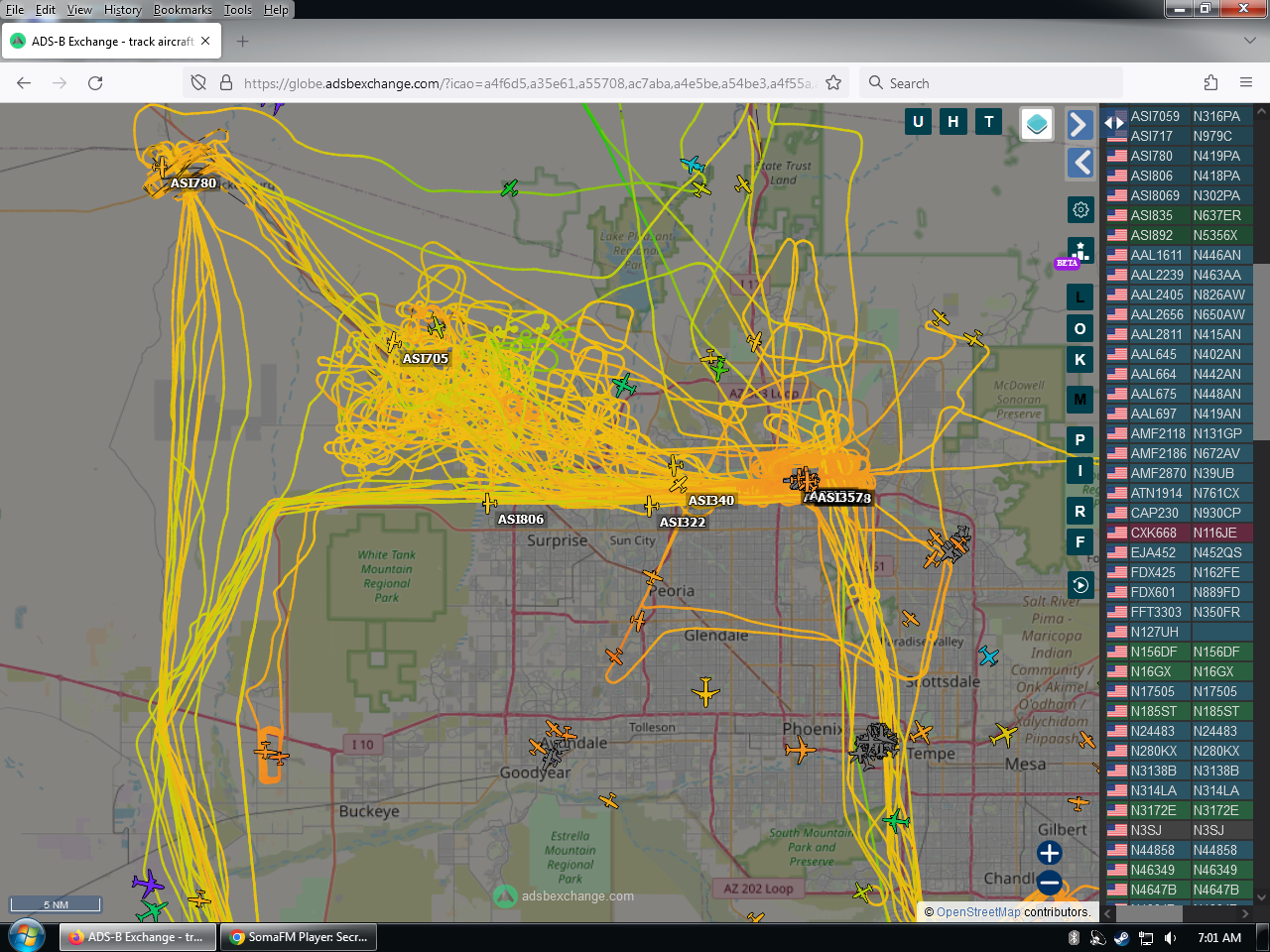Zoom in the map with plus button
The width and height of the screenshot is (1270, 952).
1049,853
